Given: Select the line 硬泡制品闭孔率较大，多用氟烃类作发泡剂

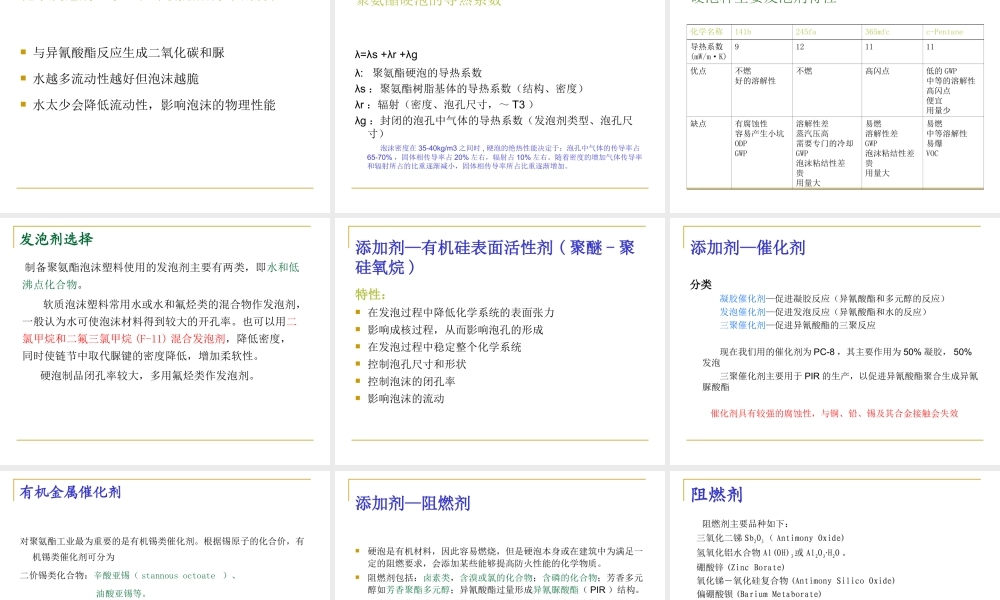Looking at the screenshot, I should (x=148, y=376).
